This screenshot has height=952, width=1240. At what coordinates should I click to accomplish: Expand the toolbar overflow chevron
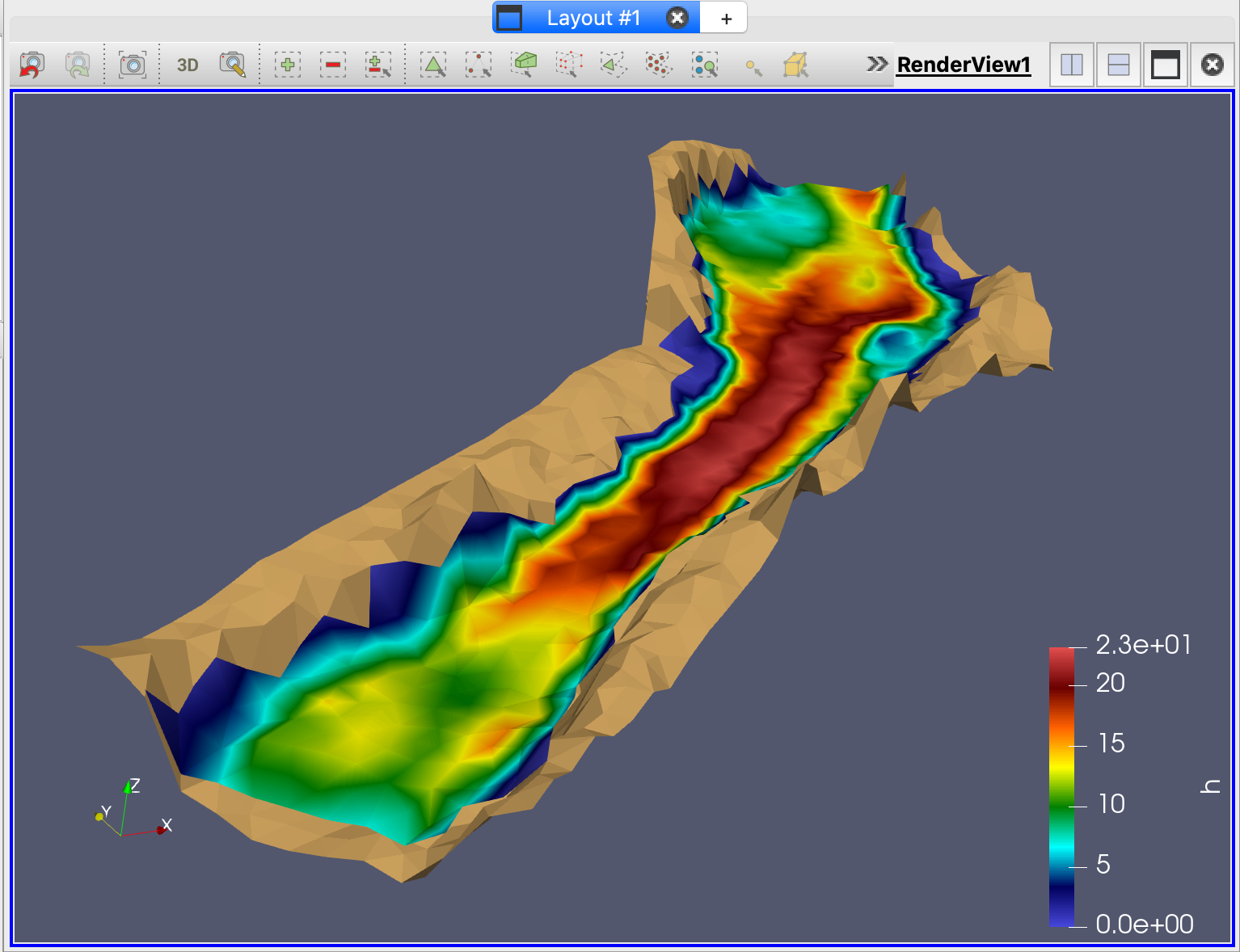tap(876, 64)
